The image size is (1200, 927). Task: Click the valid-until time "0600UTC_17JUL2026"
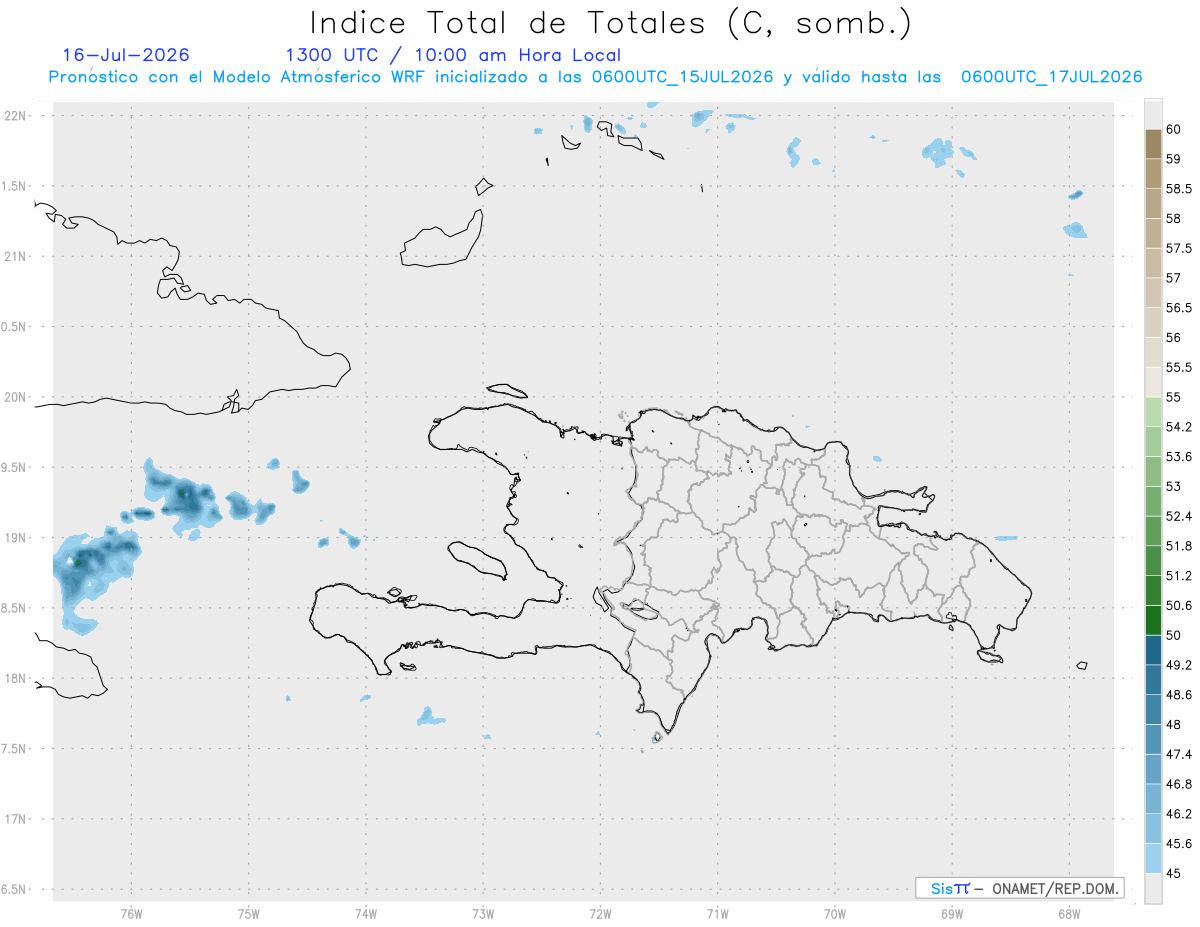coord(1051,77)
